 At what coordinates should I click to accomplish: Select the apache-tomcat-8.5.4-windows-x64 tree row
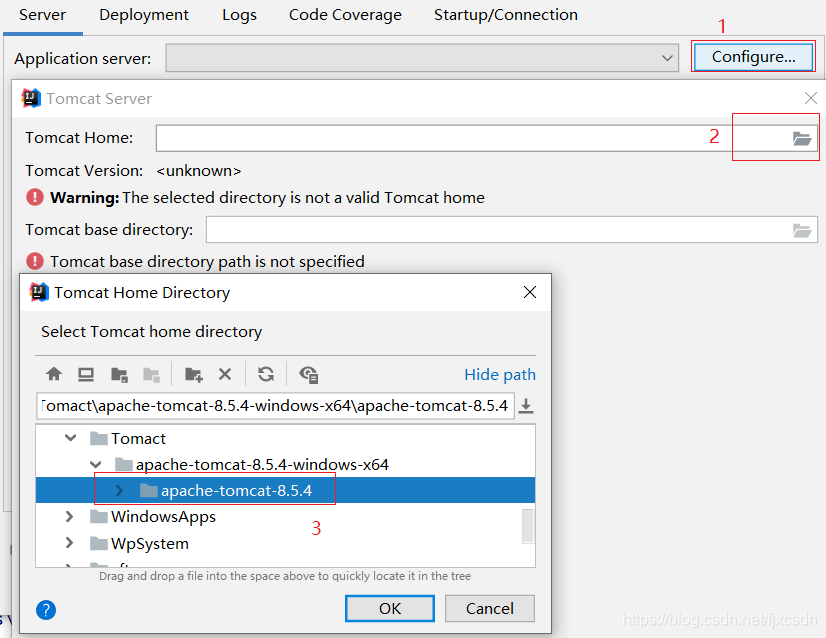286,464
